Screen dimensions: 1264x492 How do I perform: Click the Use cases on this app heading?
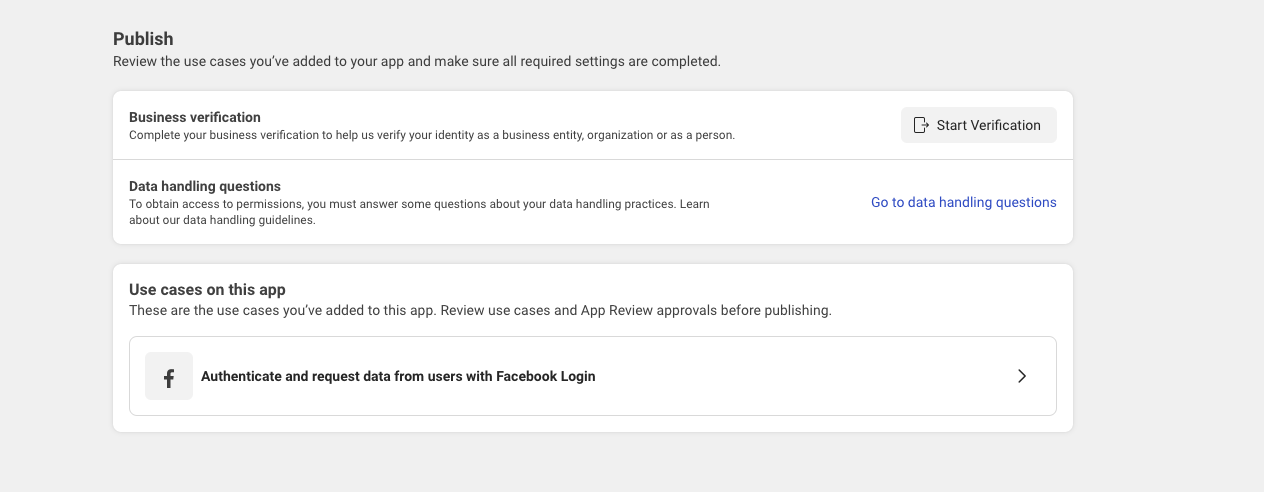click(207, 290)
